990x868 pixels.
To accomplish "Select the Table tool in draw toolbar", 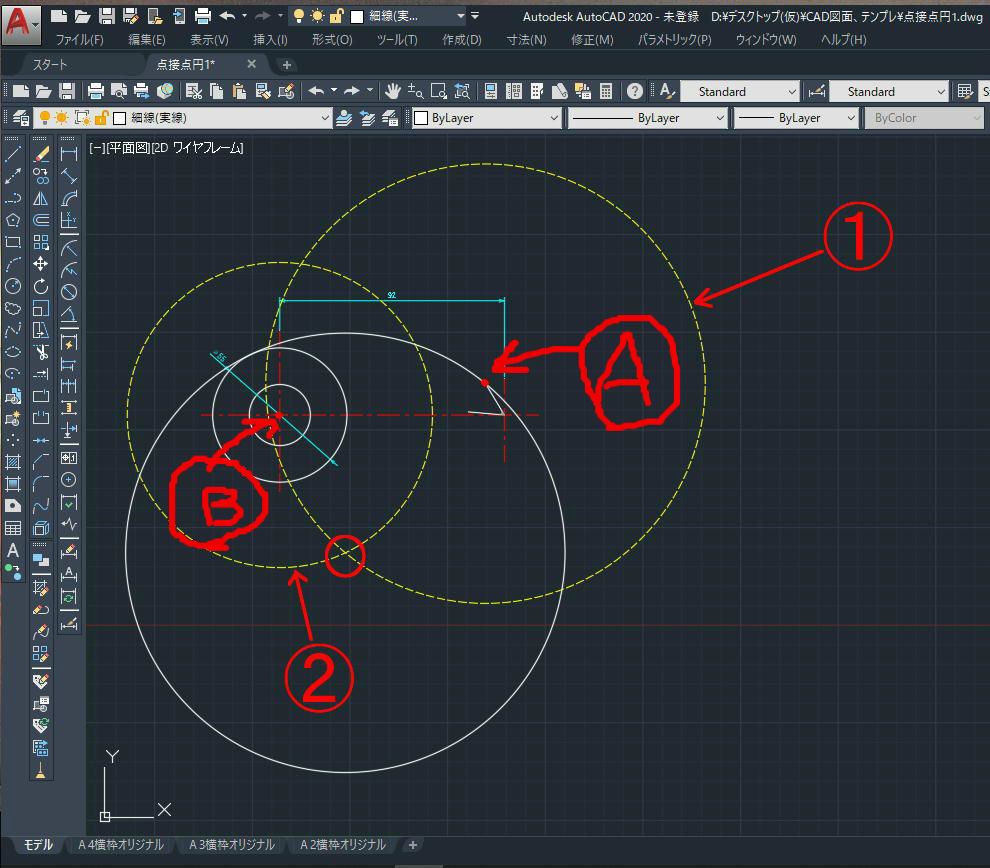I will pos(13,528).
